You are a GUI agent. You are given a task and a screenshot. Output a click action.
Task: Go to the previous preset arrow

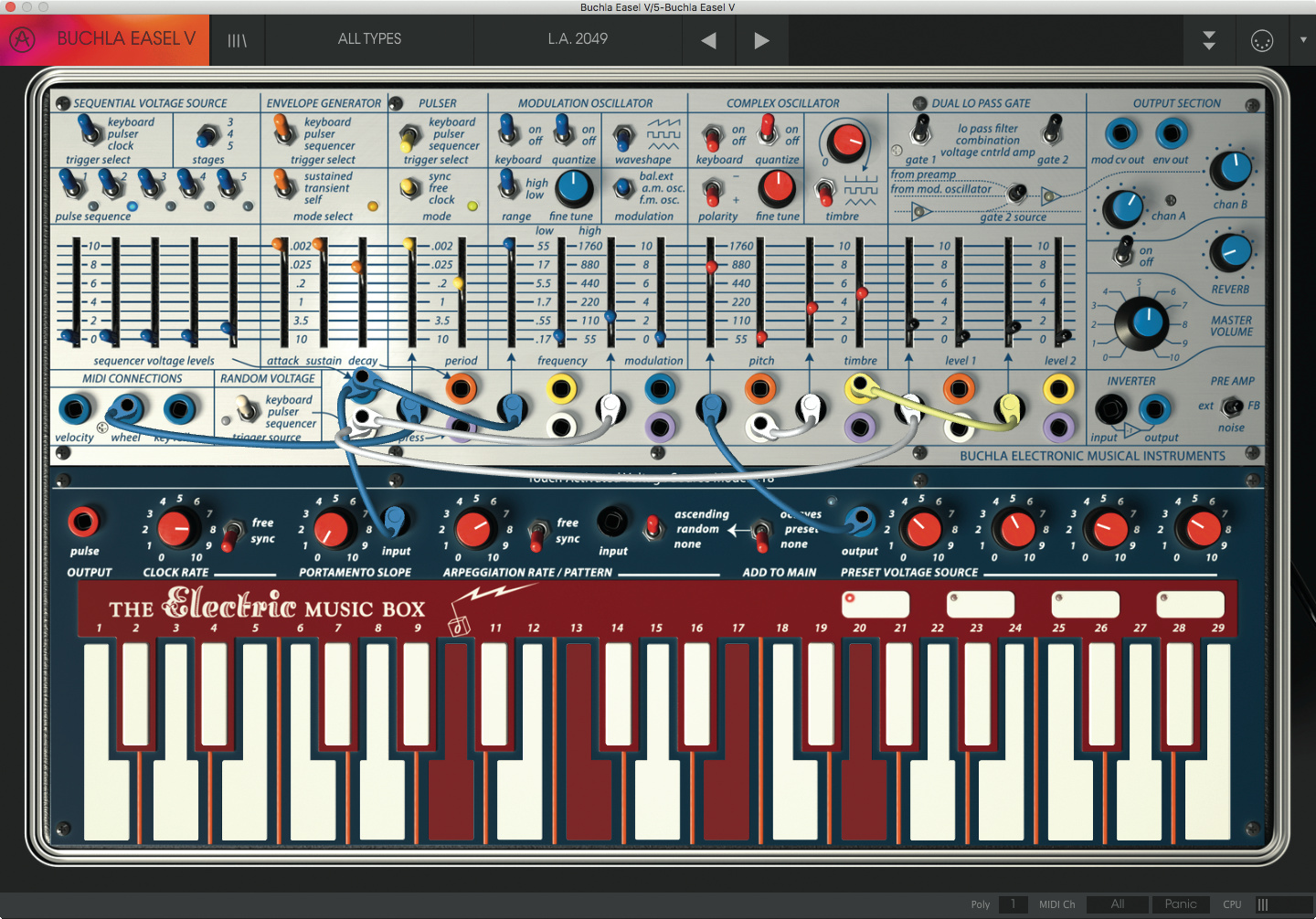(x=708, y=40)
